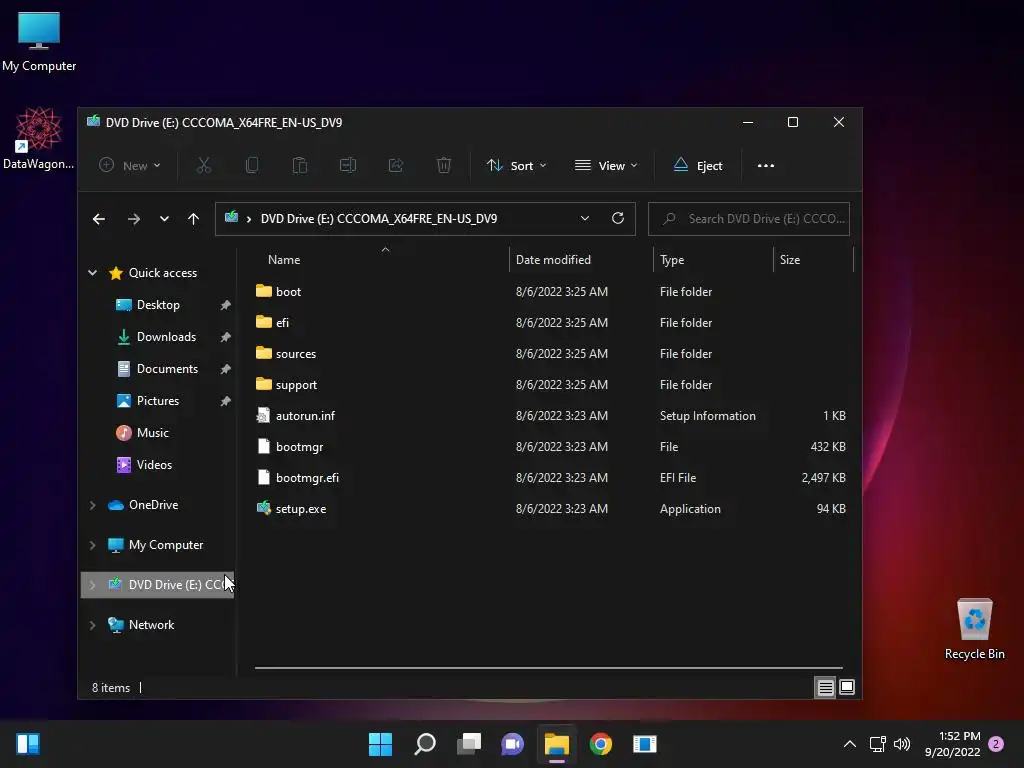This screenshot has width=1024, height=768.
Task: Select Desktop in Quick access
Action: [158, 305]
